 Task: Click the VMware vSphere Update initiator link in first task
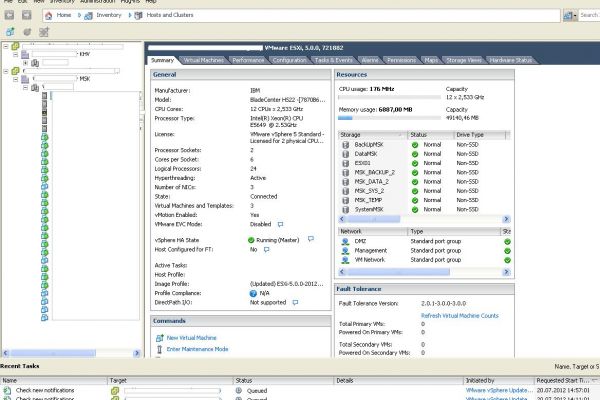pyautogui.click(x=499, y=390)
